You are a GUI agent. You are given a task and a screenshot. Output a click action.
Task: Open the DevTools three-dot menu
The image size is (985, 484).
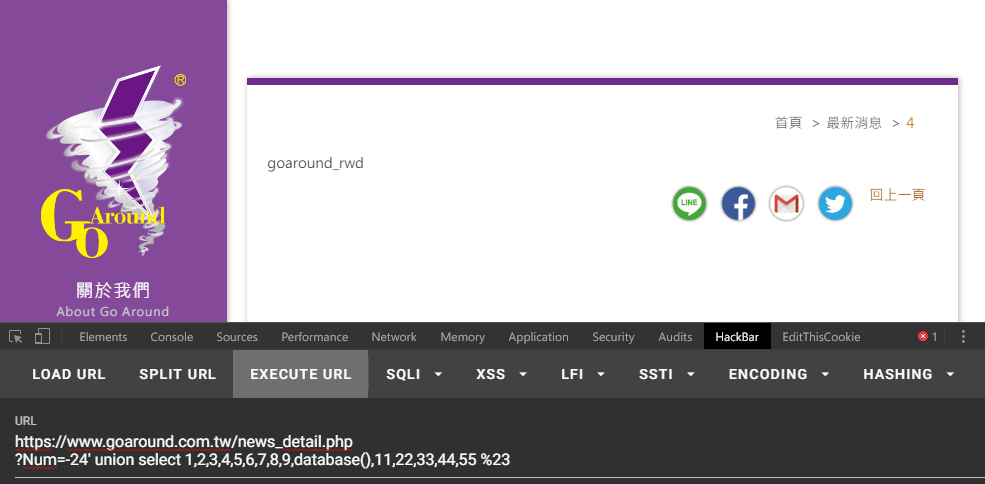(x=963, y=337)
